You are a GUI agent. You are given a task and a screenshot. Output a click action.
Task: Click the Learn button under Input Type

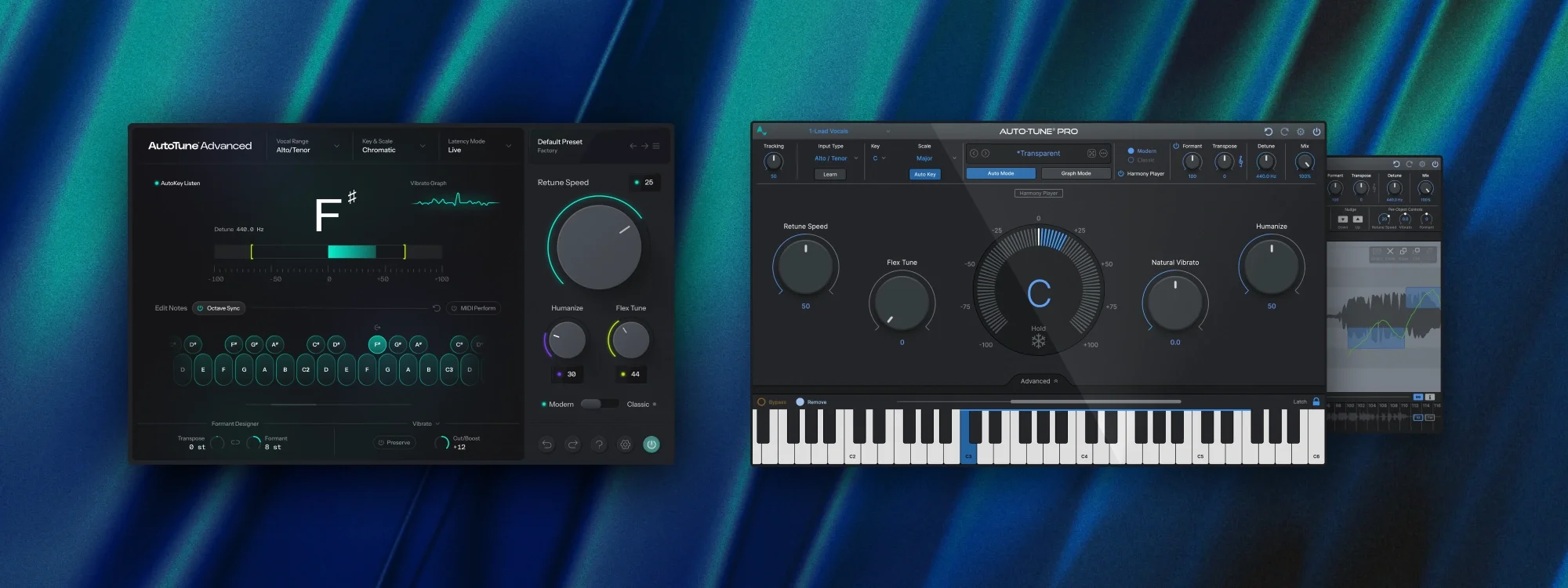pos(829,174)
